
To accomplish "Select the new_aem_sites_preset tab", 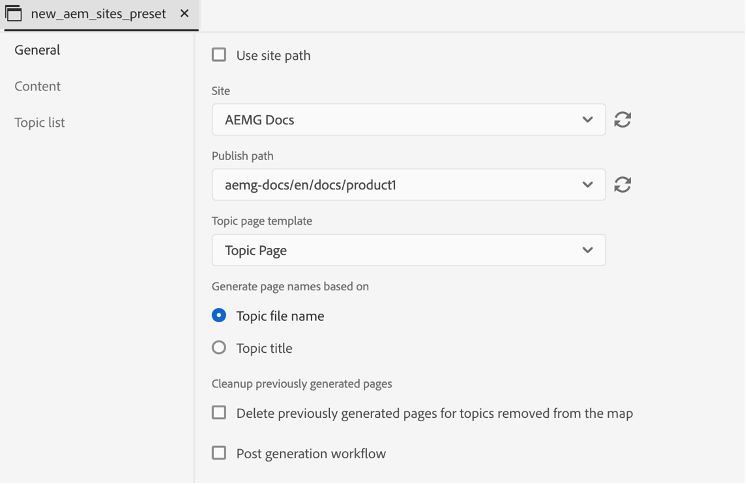I will pos(96,14).
